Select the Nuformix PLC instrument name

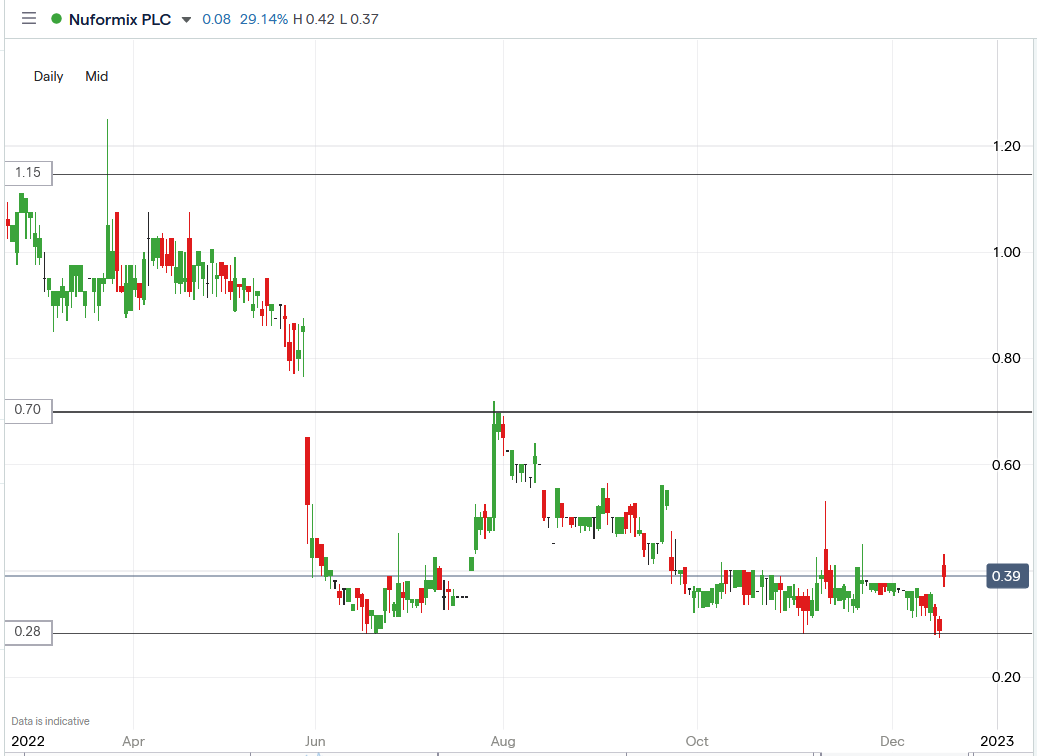point(120,19)
